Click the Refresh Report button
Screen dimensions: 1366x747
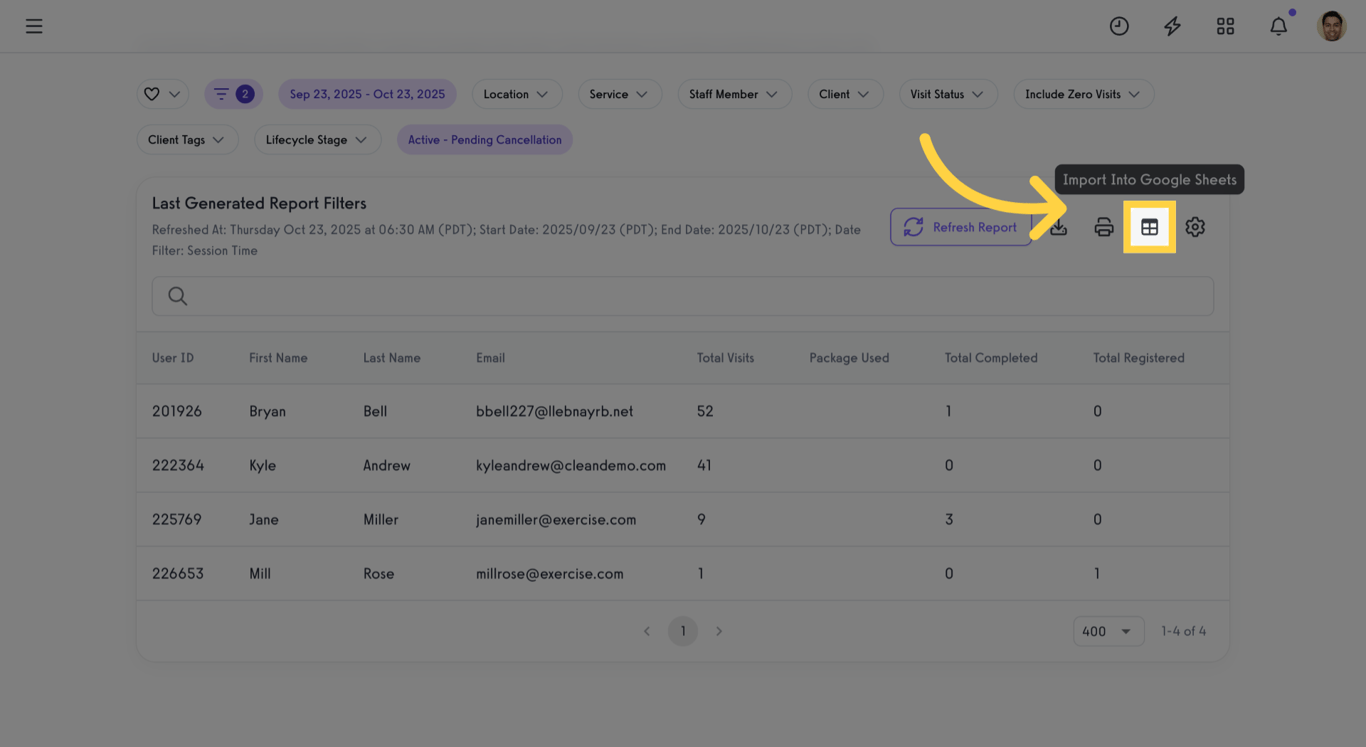[x=960, y=227]
